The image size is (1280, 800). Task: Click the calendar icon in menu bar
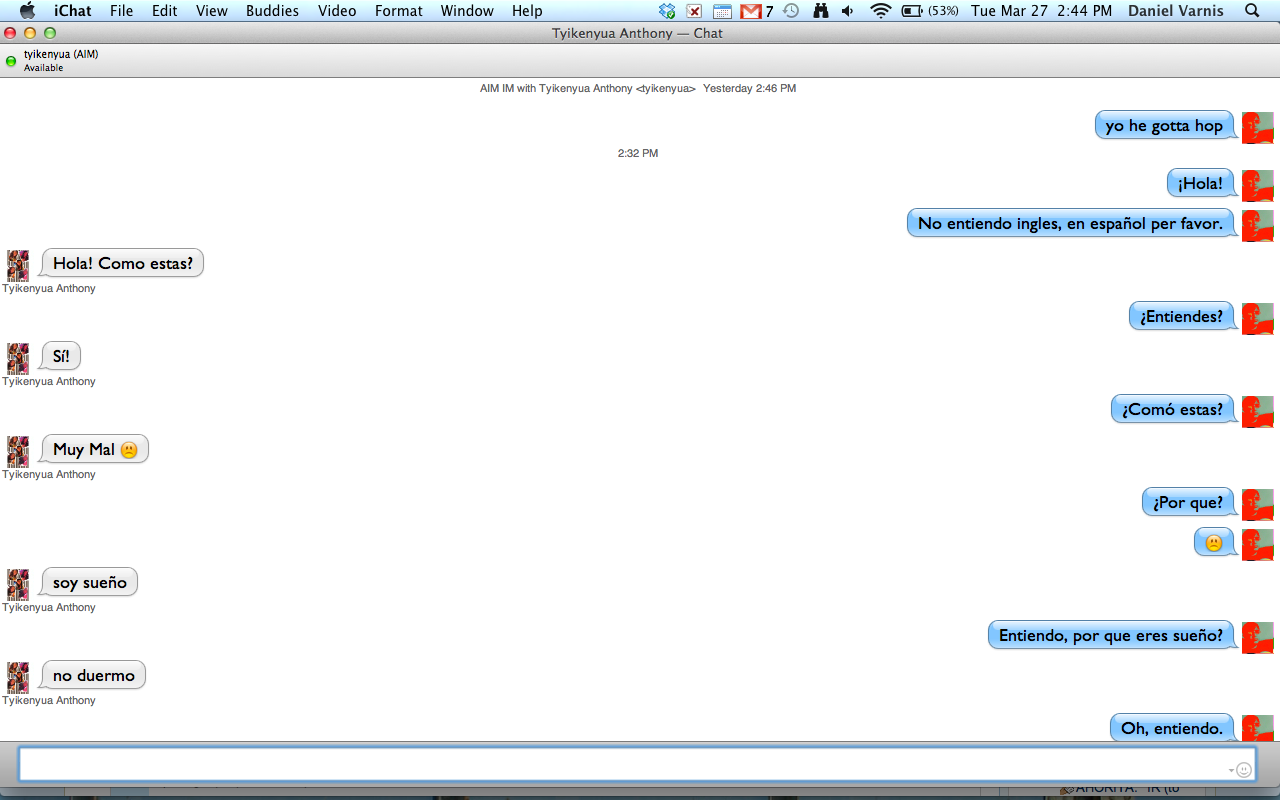click(x=722, y=11)
